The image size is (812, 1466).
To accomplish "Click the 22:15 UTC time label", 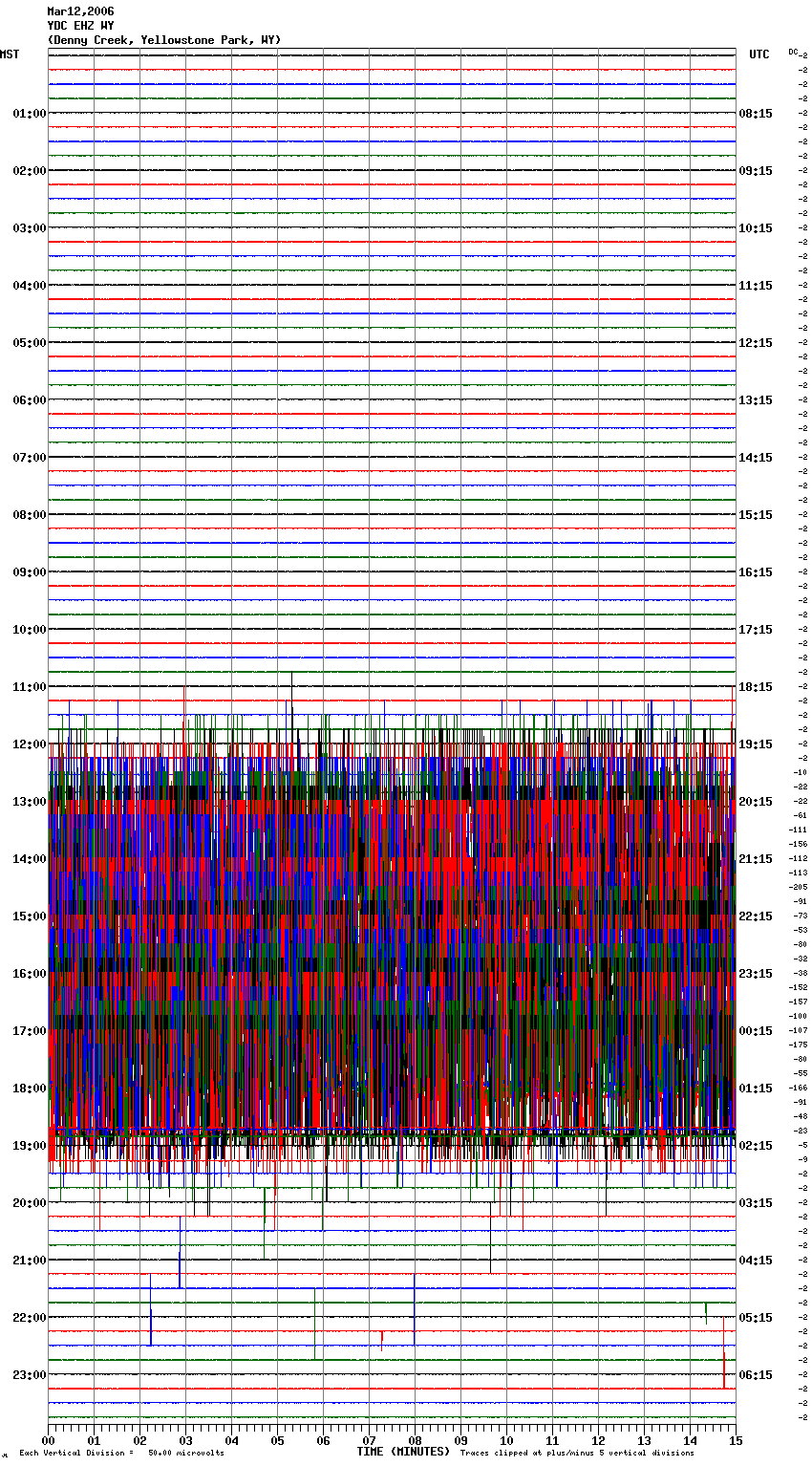I will [x=756, y=916].
